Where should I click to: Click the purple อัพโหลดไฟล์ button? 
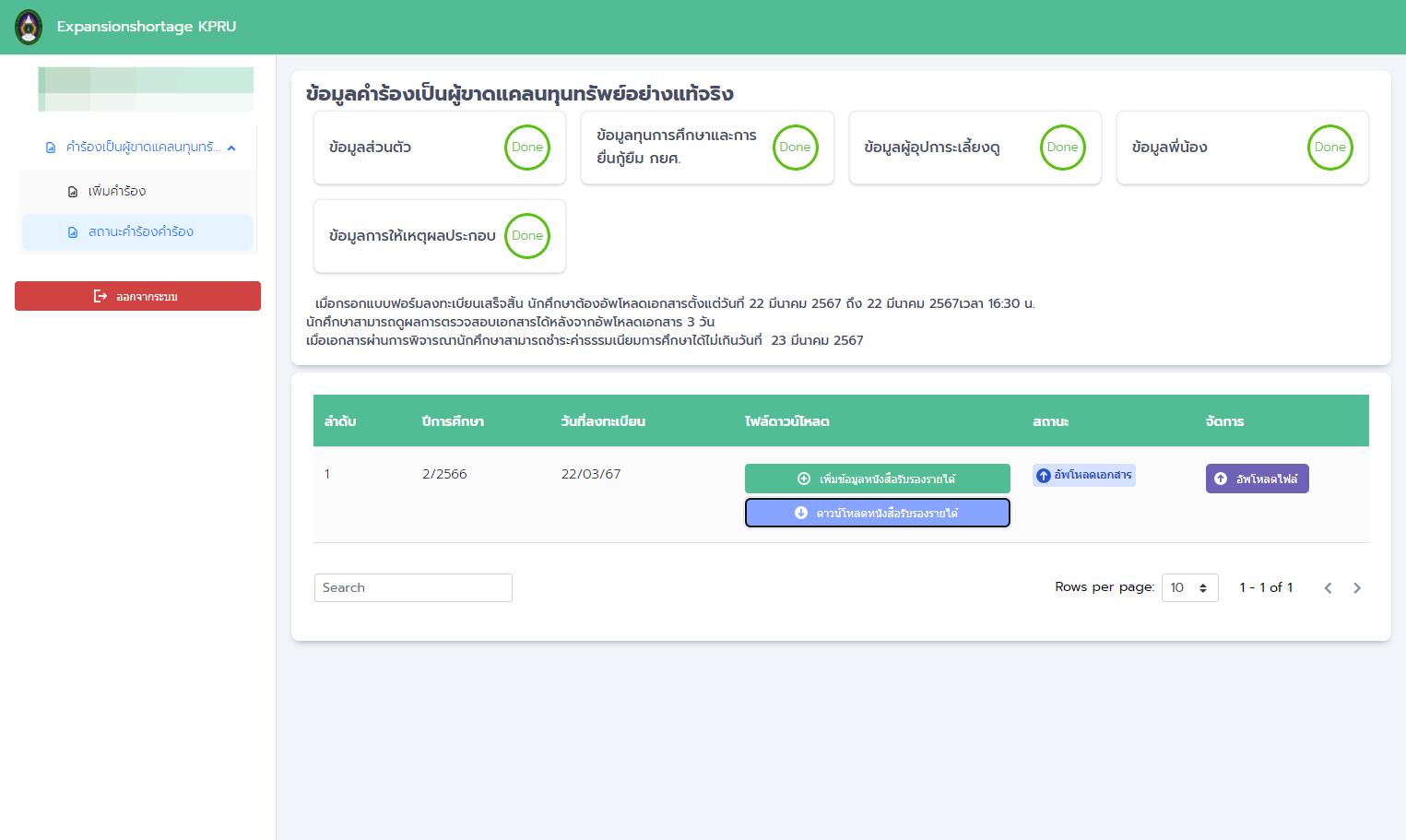pyautogui.click(x=1257, y=479)
